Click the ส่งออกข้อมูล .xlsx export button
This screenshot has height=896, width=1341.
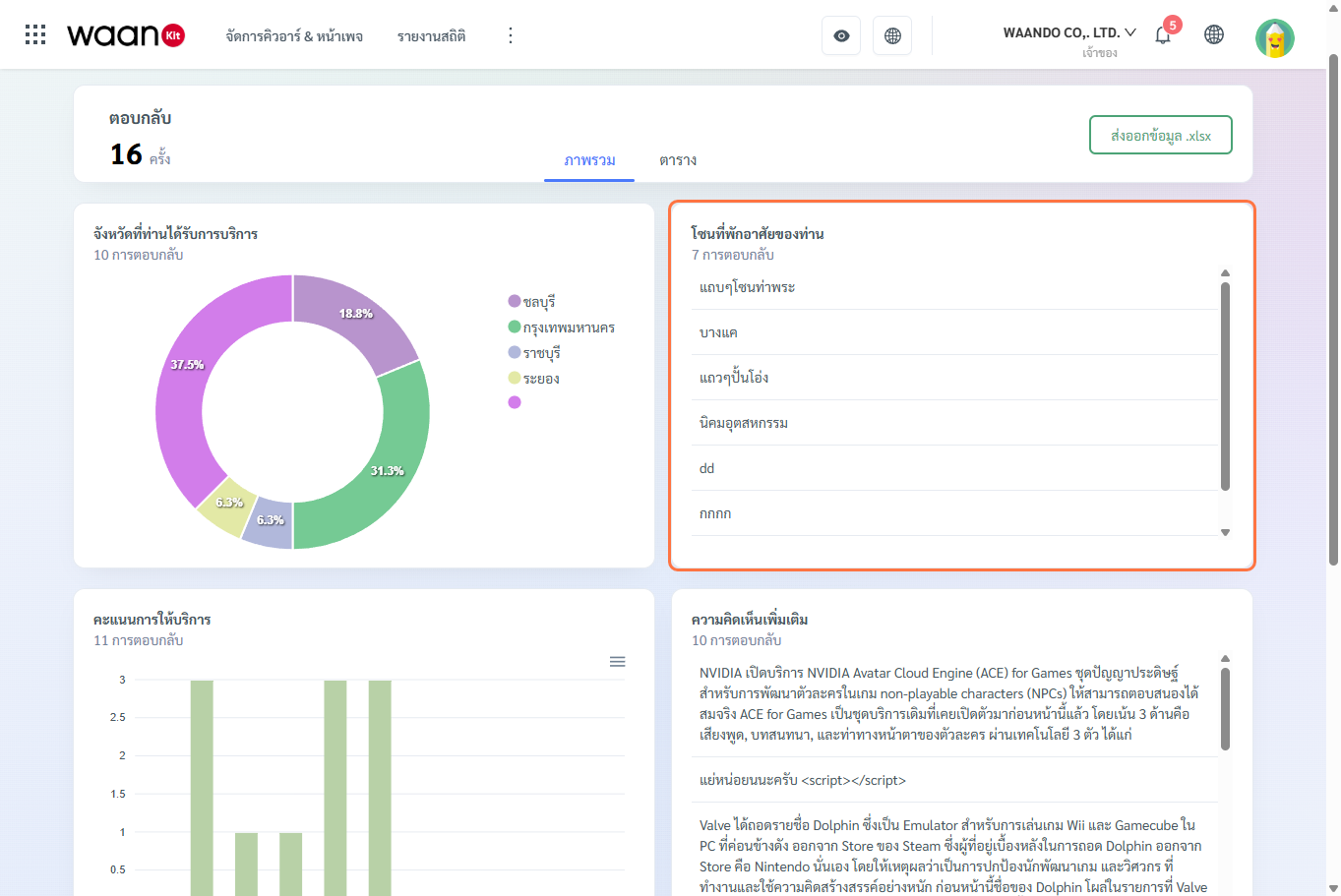[x=1161, y=136]
